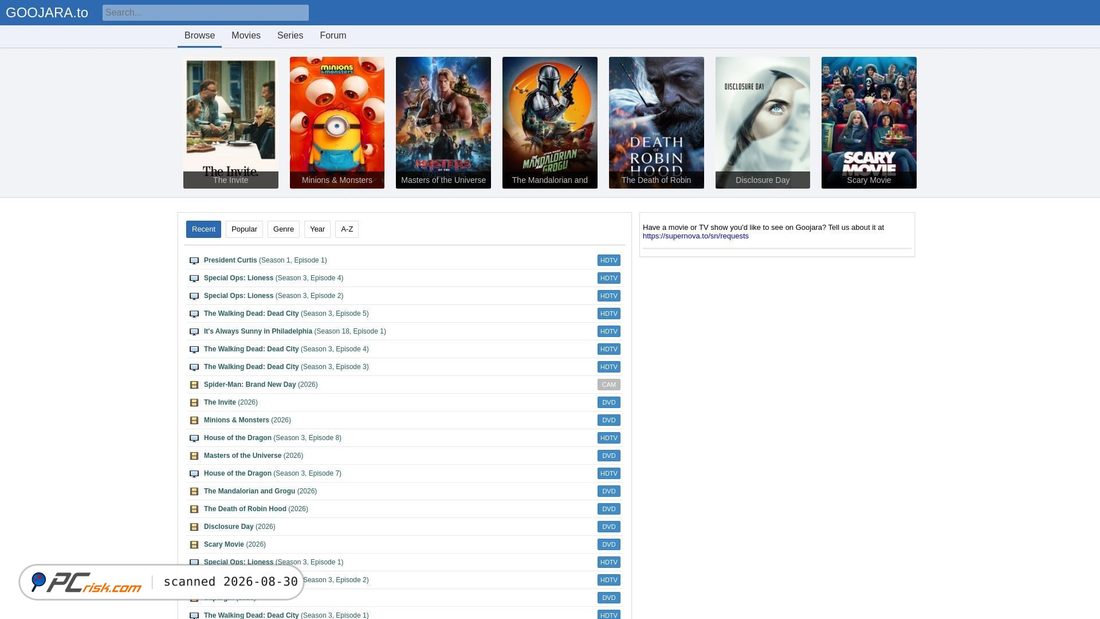Open the Forum tab
1100x619 pixels.
(x=333, y=36)
